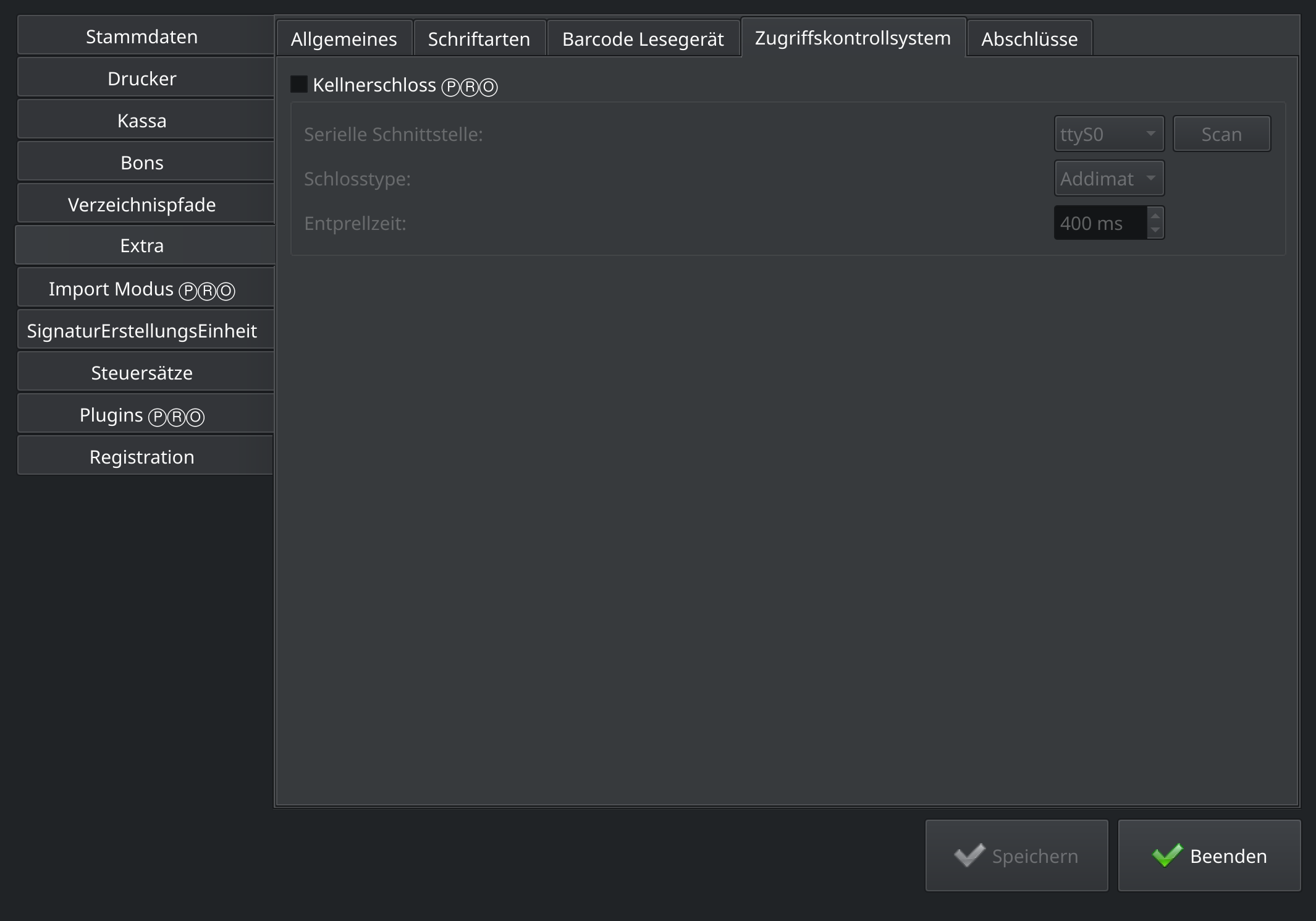
Task: Go to the Kassa settings section
Action: (x=145, y=121)
